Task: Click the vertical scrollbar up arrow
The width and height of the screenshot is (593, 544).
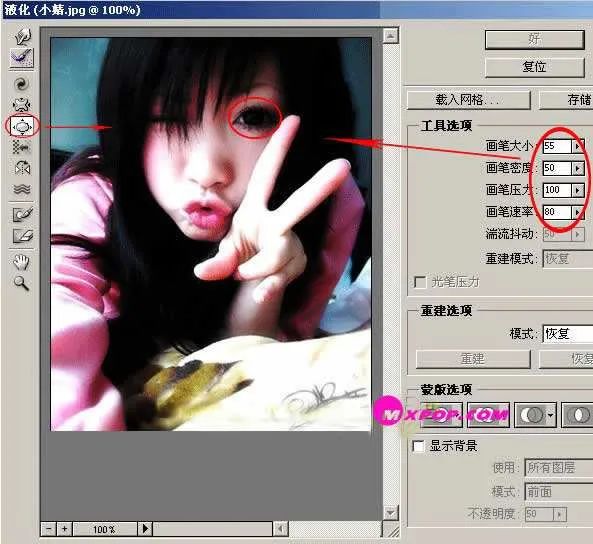Action: point(390,36)
